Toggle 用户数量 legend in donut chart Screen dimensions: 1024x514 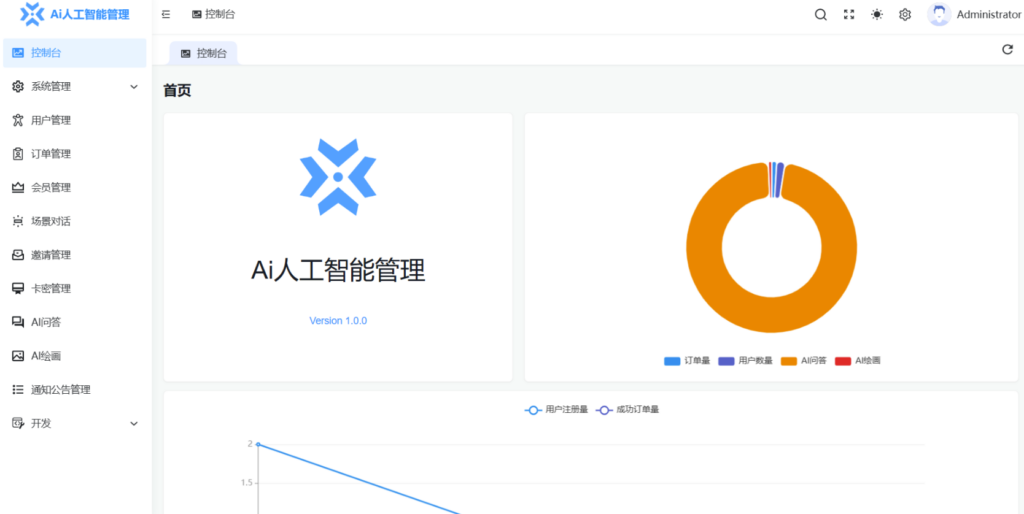746,361
